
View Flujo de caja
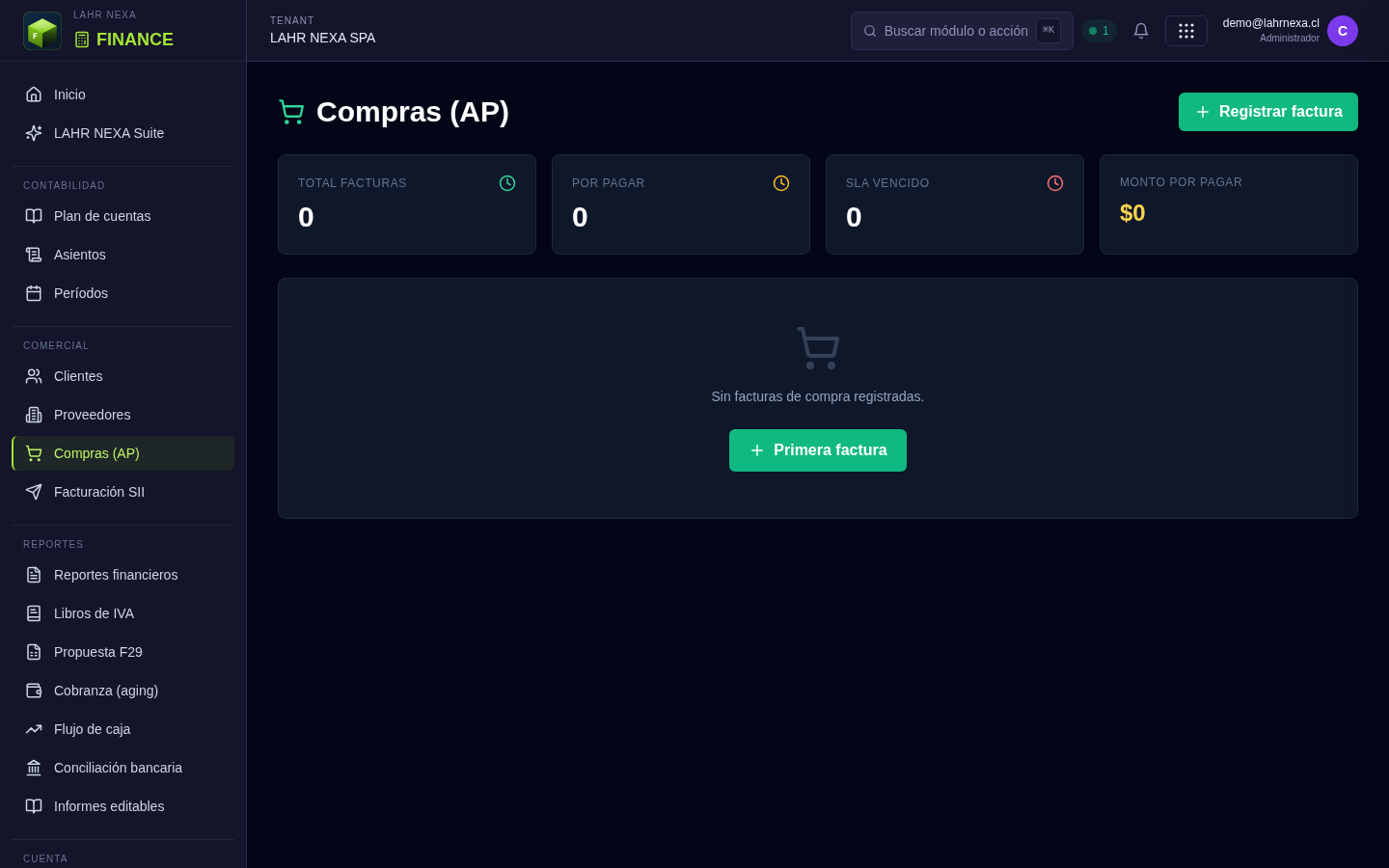tap(123, 729)
